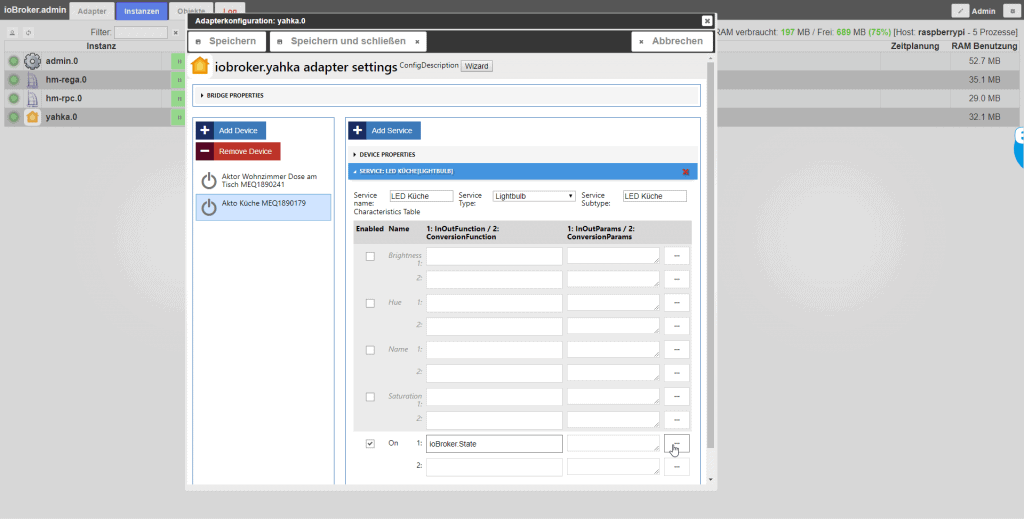
Task: Enable the Saturation characteristic checkbox
Action: (x=370, y=397)
